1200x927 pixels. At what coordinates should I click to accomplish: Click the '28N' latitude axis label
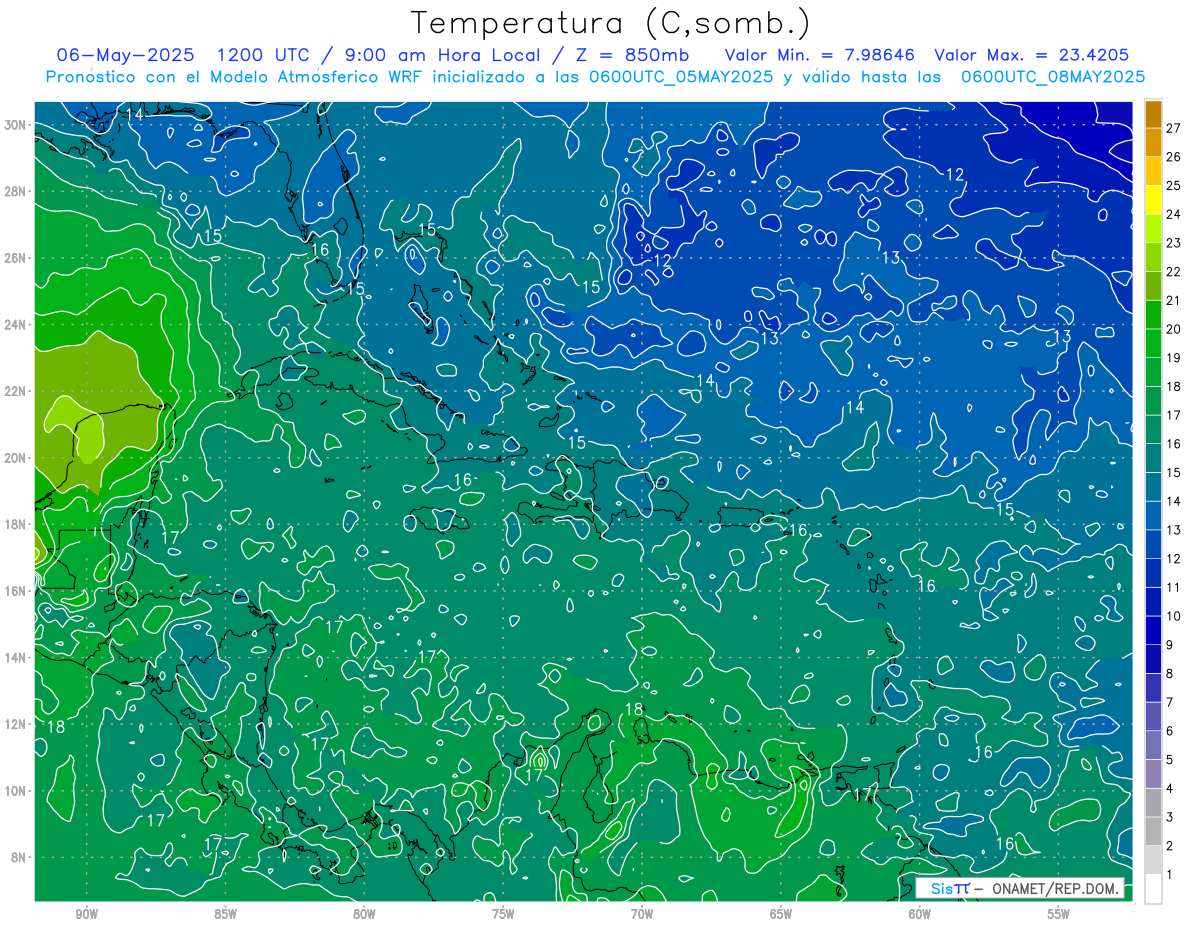tap(15, 191)
